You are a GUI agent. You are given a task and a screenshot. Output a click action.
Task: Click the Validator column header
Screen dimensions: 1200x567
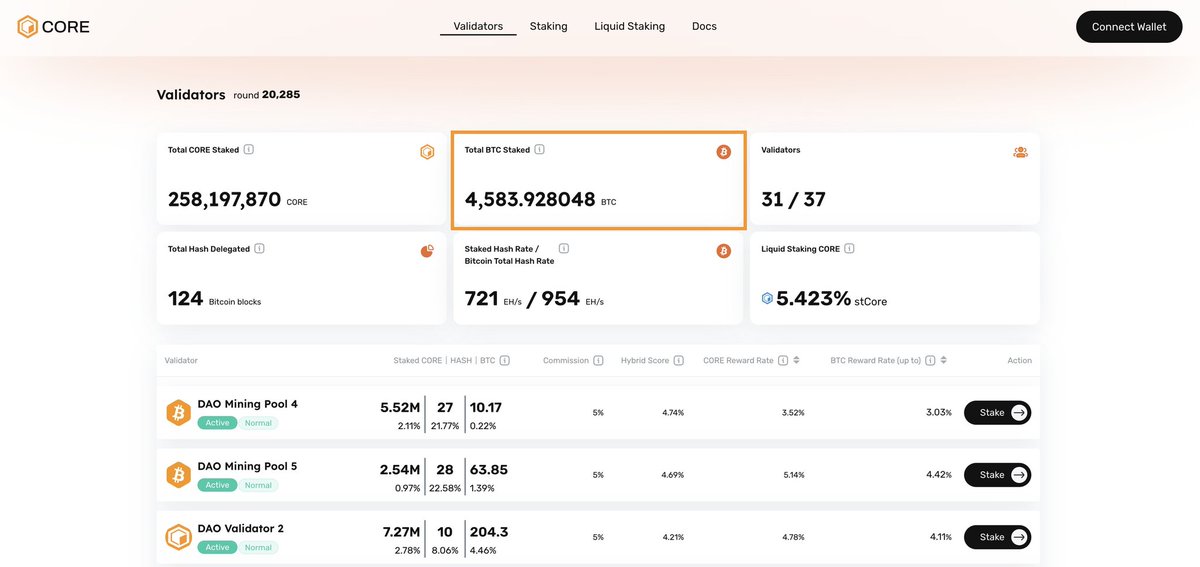pyautogui.click(x=181, y=361)
